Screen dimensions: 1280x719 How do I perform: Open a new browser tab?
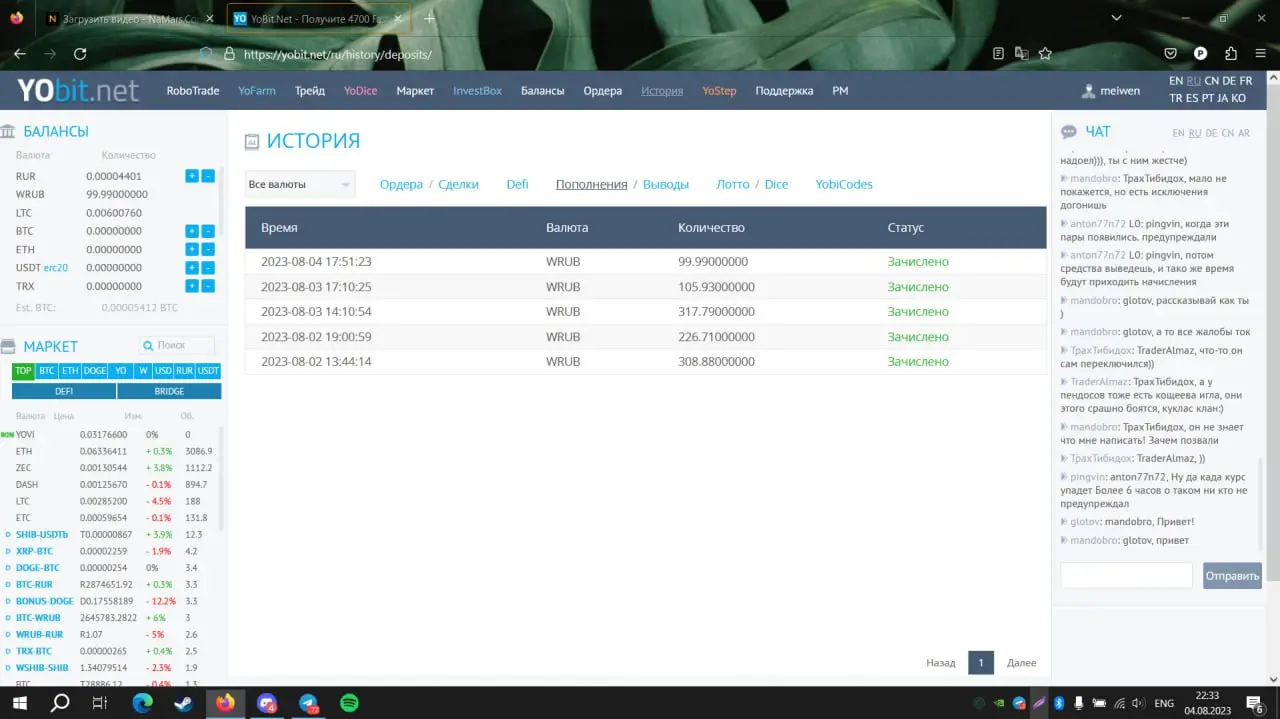click(x=429, y=18)
